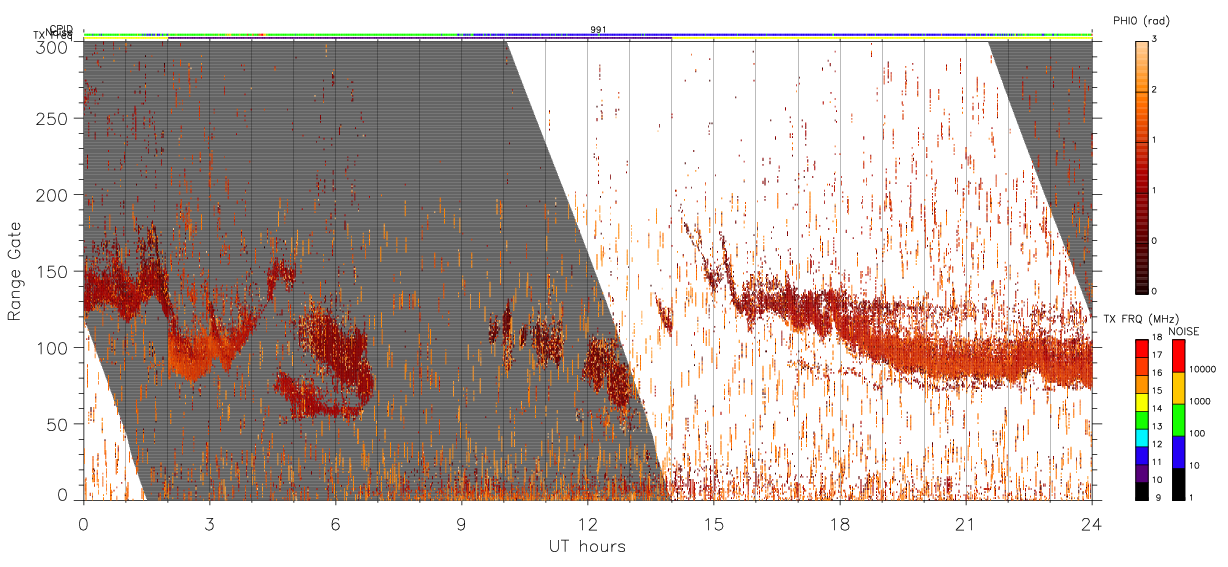Click the red NOISE swatch above 10000
Viewport: 1228px width, 567px height.
click(1178, 355)
